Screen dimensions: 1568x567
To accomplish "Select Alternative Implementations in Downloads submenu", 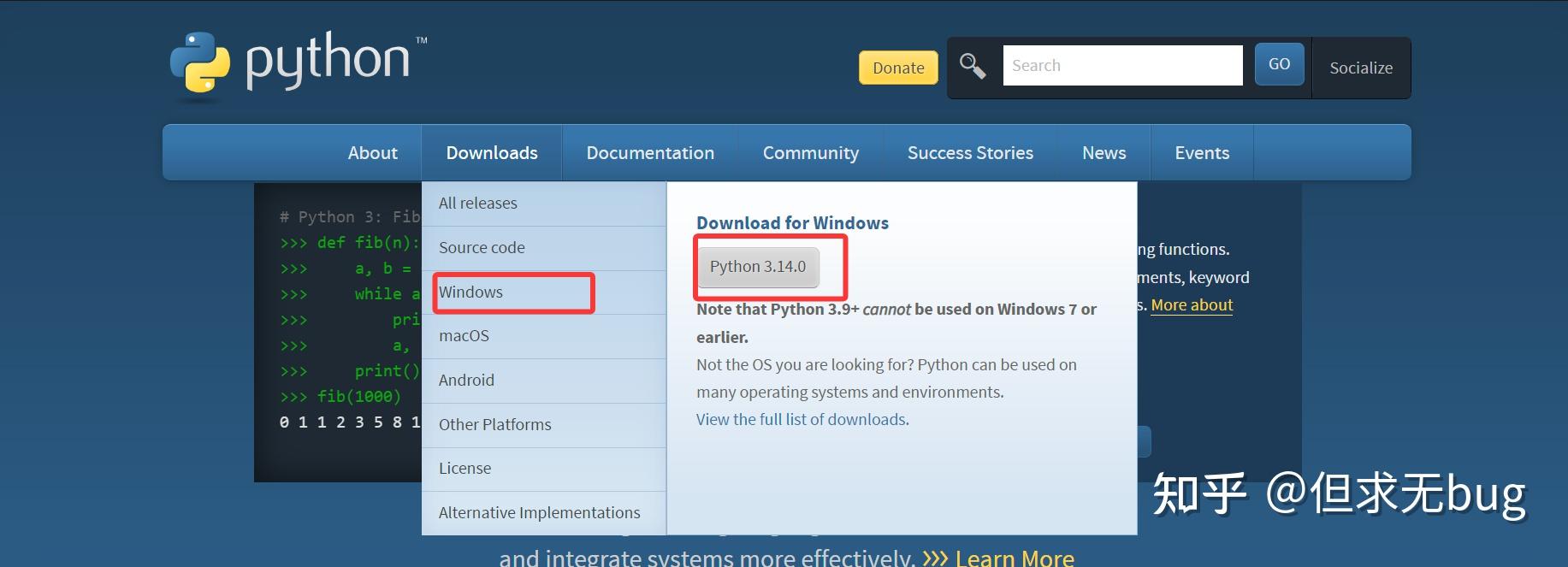I will [544, 513].
